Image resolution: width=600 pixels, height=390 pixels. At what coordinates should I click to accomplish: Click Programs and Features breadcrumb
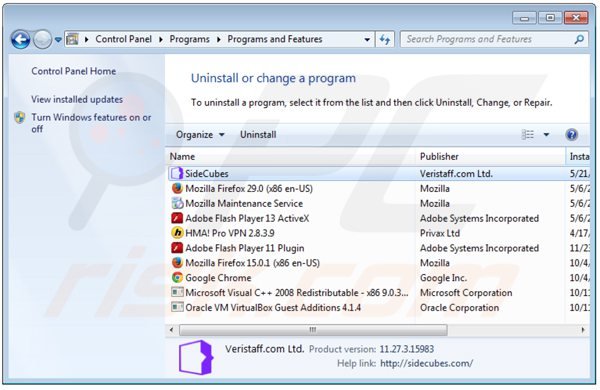coord(275,39)
